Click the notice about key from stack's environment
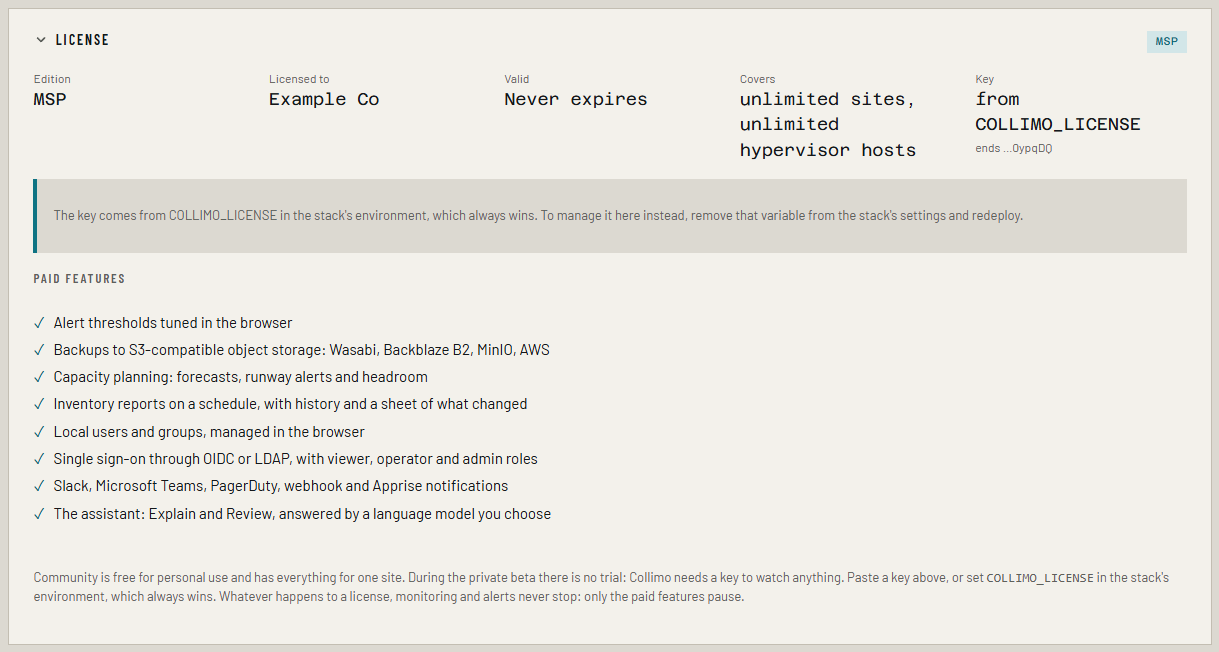The image size is (1219, 652). [610, 216]
